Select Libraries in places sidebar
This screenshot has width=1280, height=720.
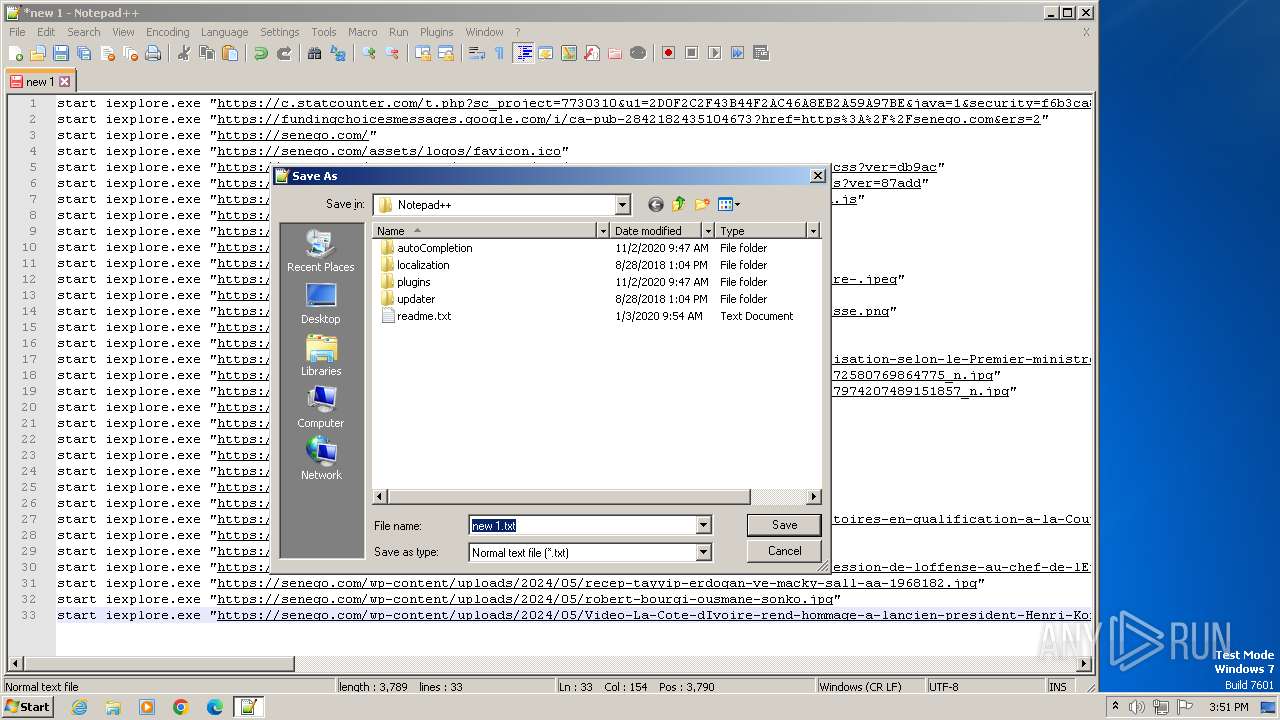320,355
